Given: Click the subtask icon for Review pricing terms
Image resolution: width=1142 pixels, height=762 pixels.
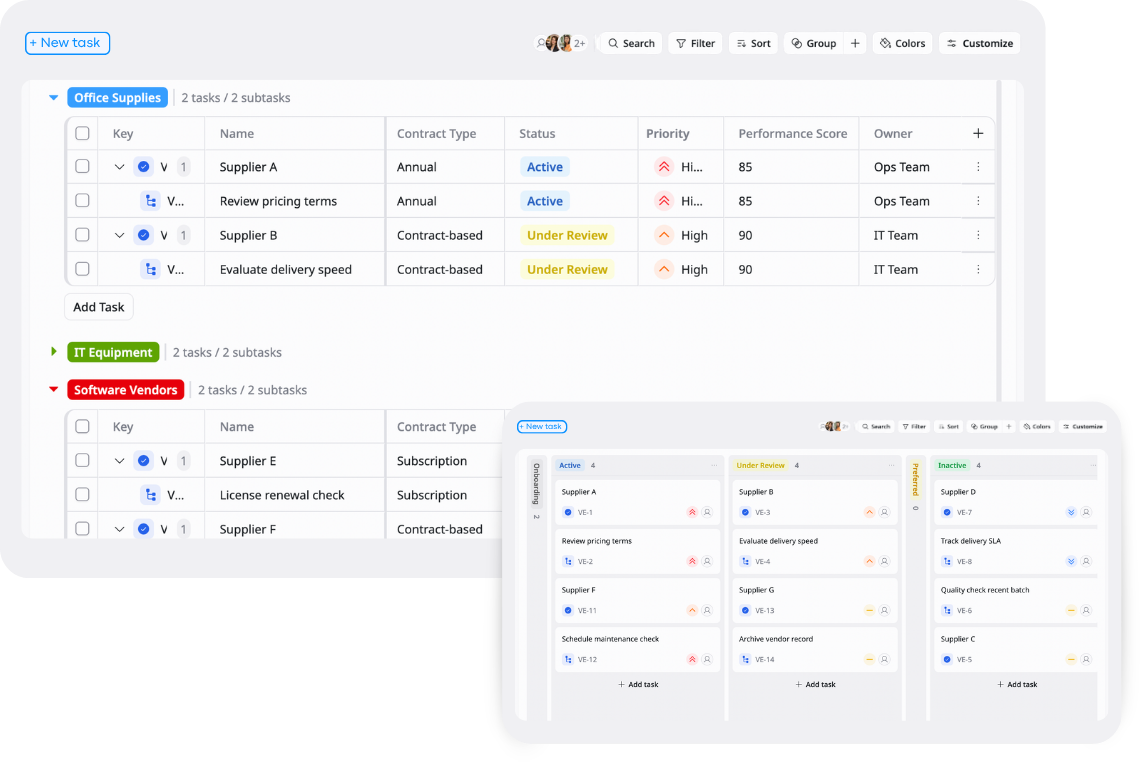Looking at the screenshot, I should 150,201.
